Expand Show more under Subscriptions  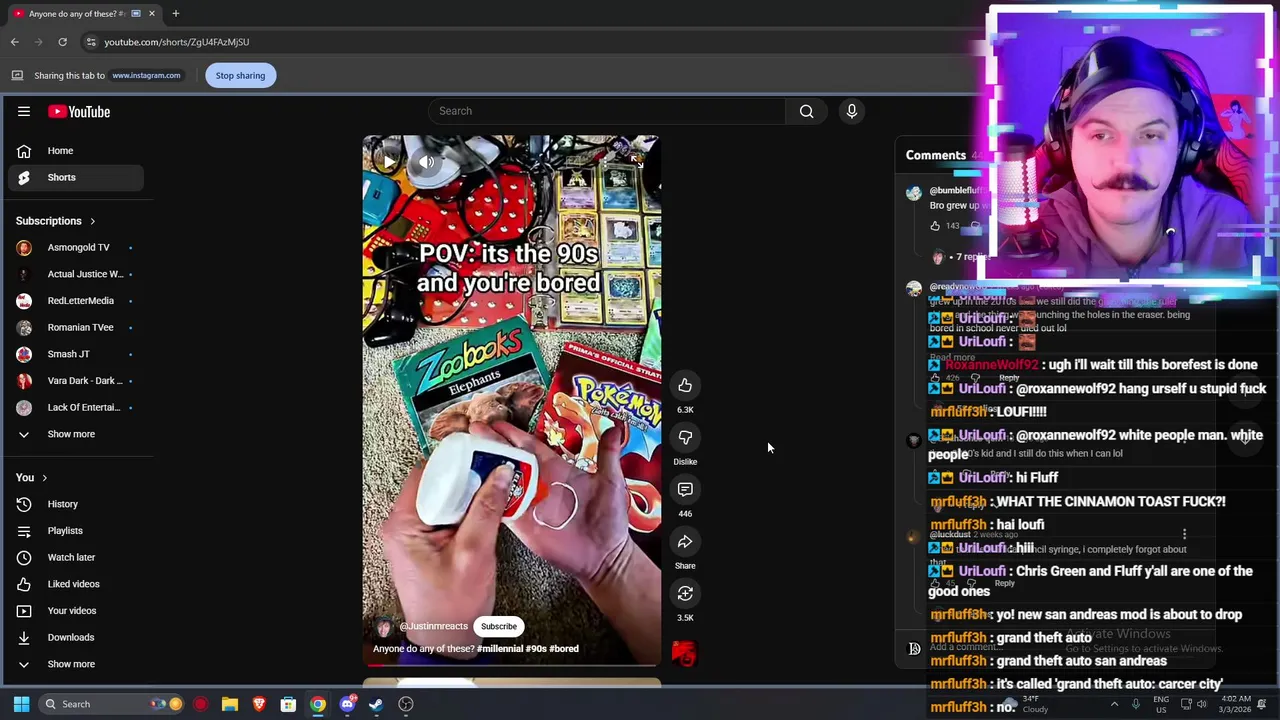tap(76, 434)
